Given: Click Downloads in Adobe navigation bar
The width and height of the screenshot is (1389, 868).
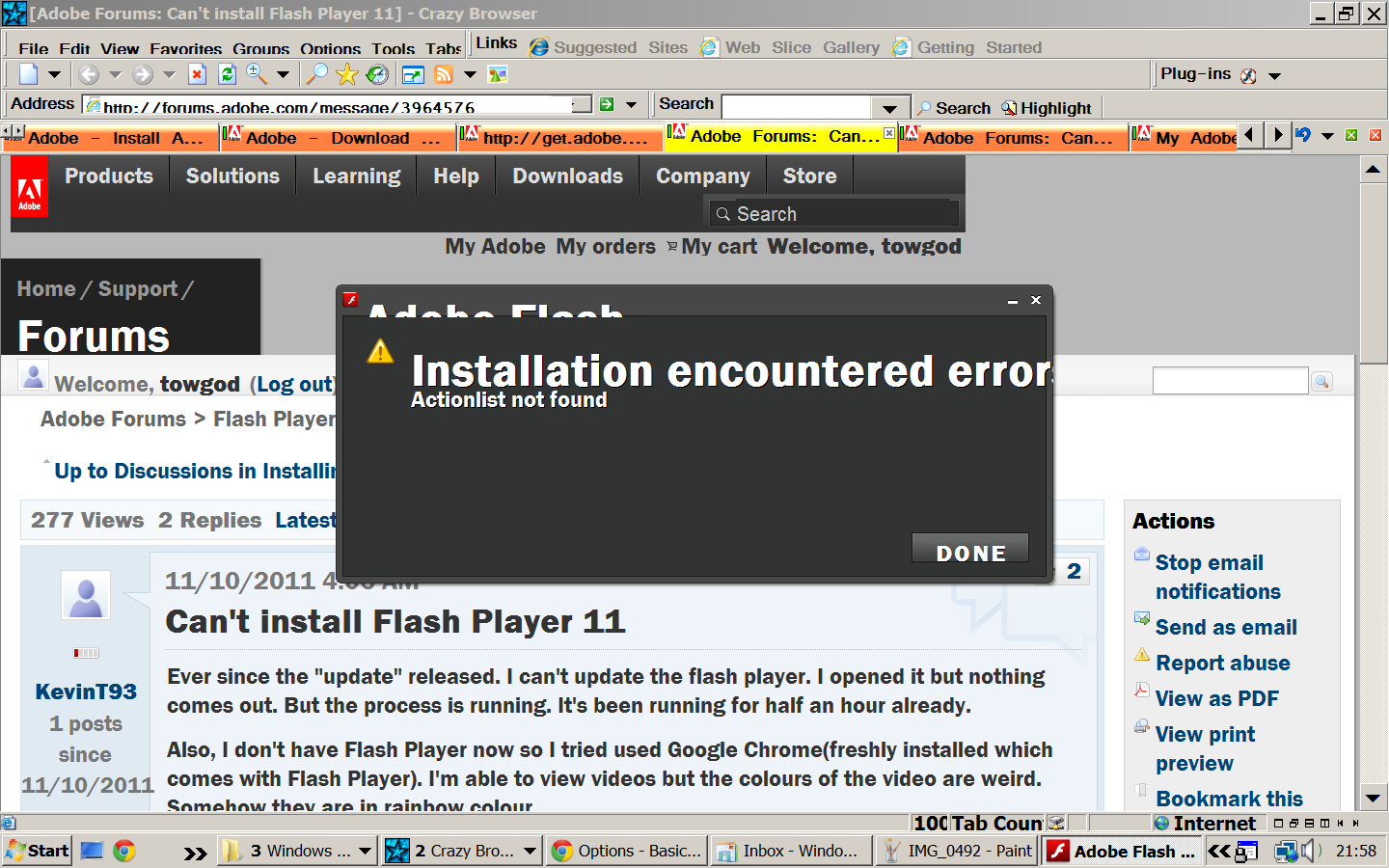Looking at the screenshot, I should coord(567,176).
